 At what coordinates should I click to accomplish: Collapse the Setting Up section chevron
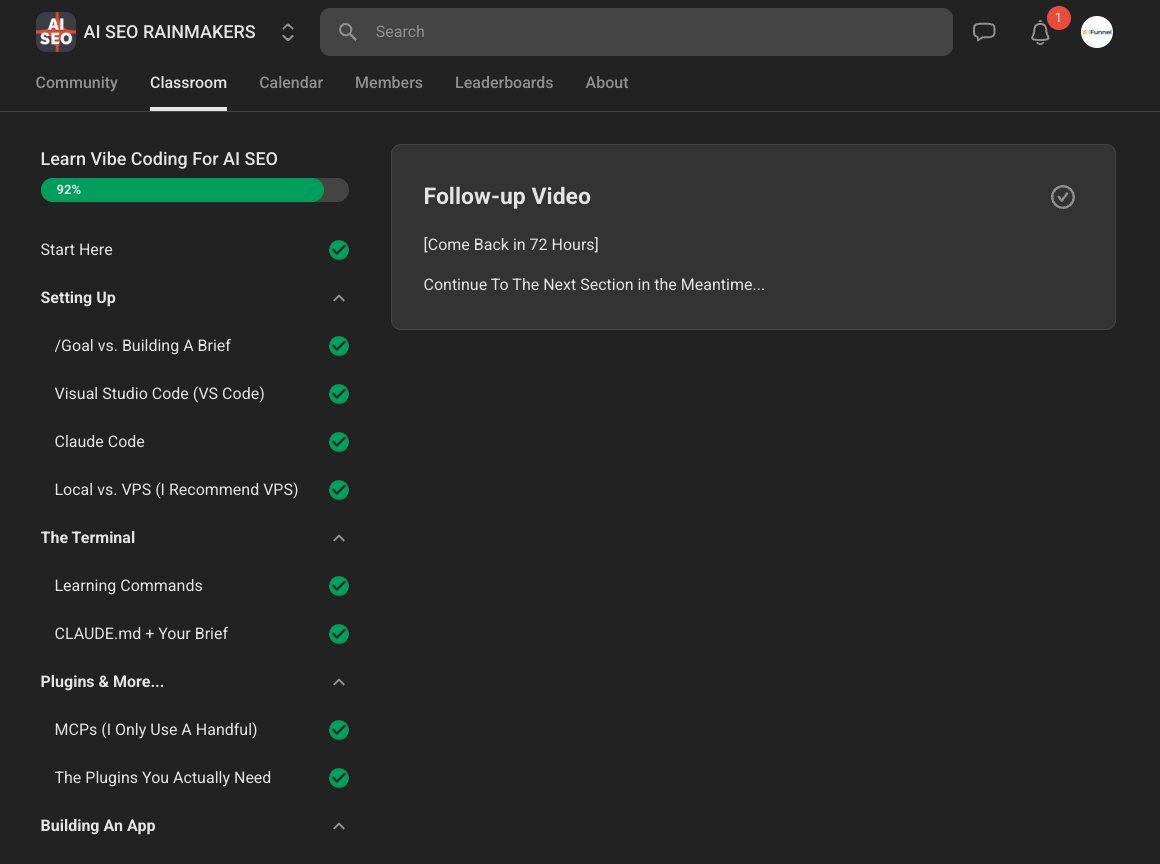[339, 298]
